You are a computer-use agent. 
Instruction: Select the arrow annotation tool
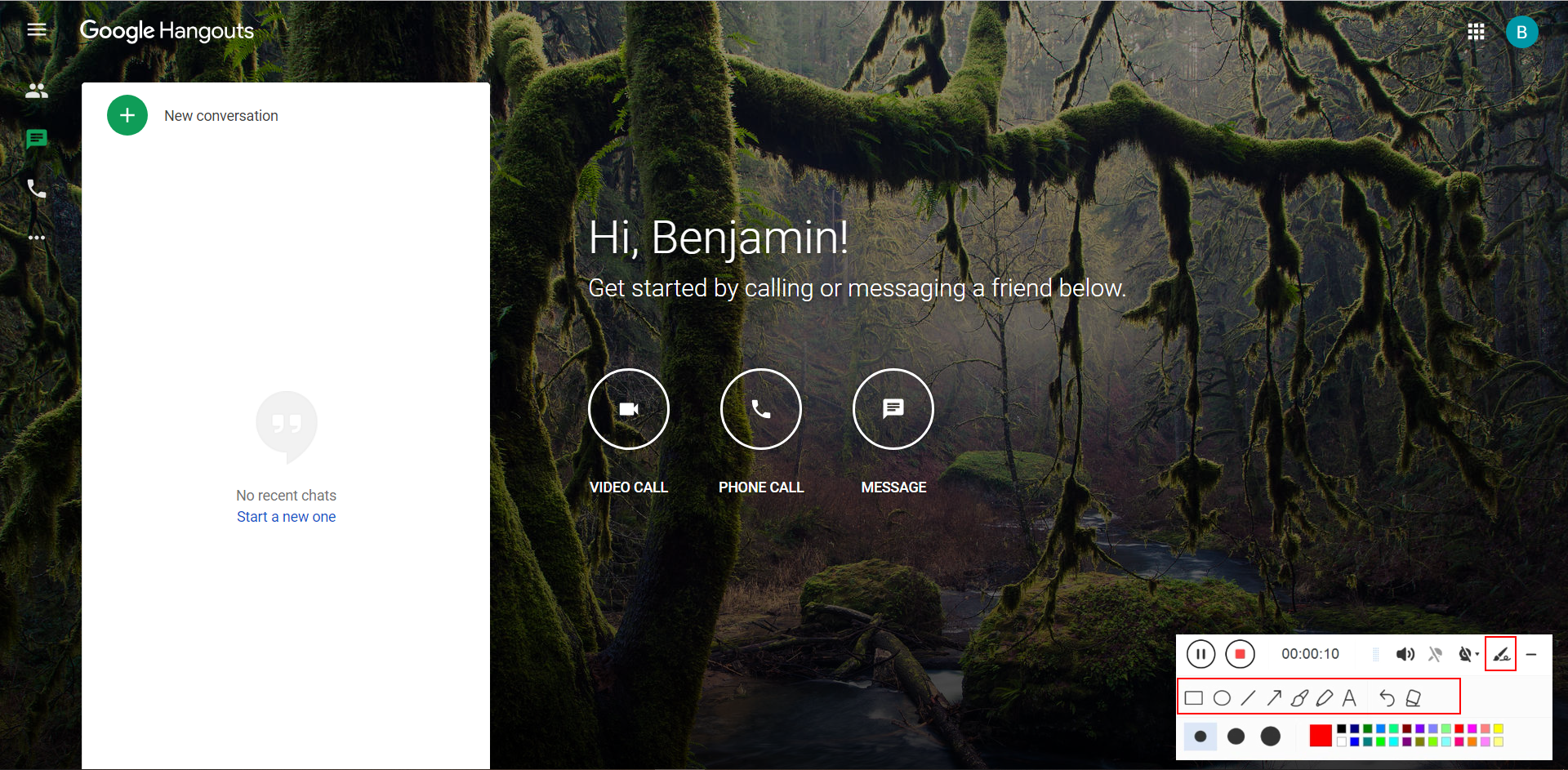click(1274, 698)
